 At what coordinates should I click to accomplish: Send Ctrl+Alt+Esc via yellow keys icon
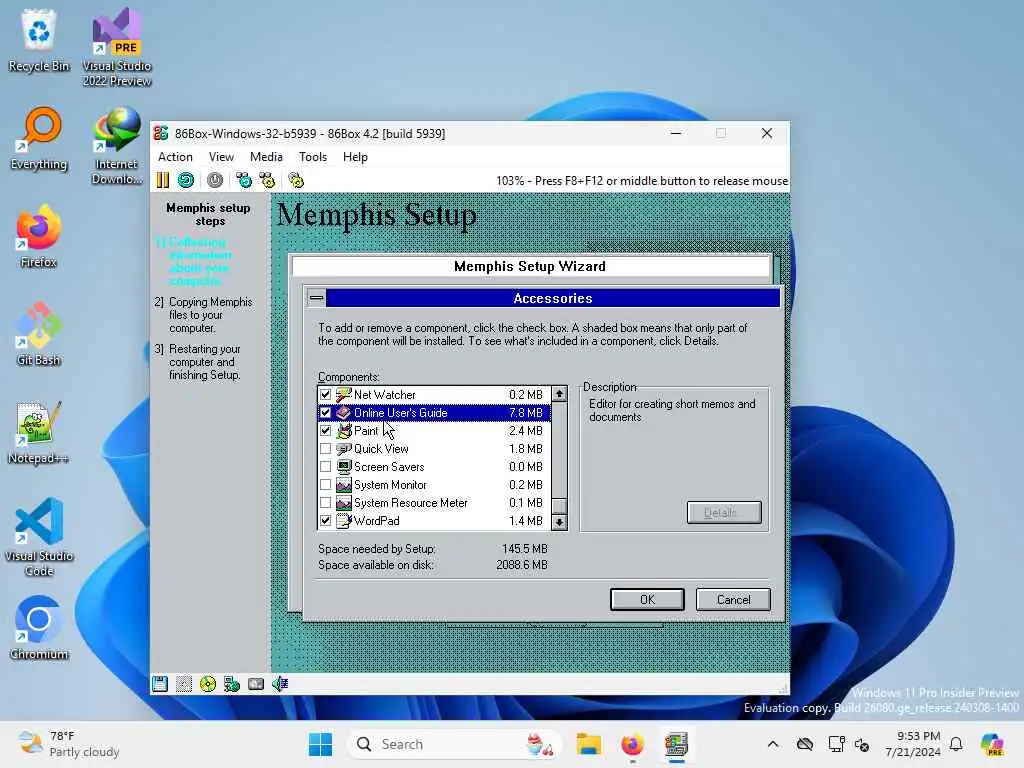(x=267, y=180)
